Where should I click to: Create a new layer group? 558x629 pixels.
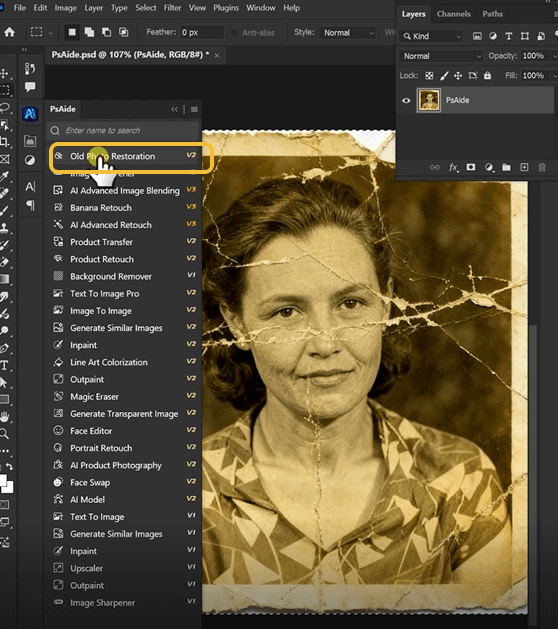(x=506, y=167)
